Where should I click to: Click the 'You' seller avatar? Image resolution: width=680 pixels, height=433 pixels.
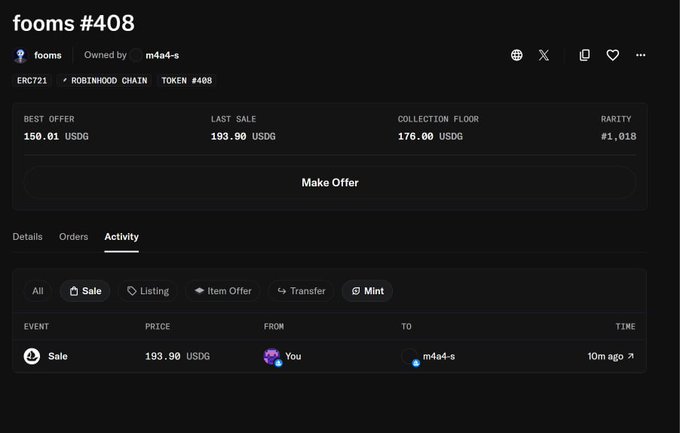[x=272, y=357]
